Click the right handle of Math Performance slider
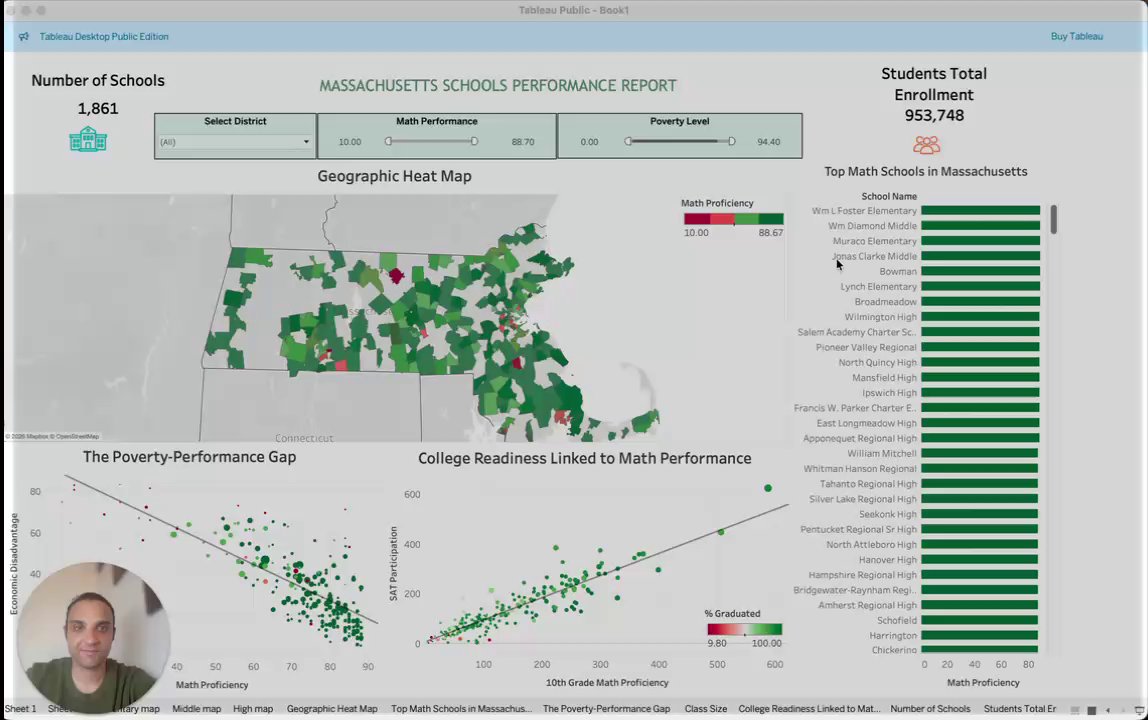 click(x=474, y=141)
